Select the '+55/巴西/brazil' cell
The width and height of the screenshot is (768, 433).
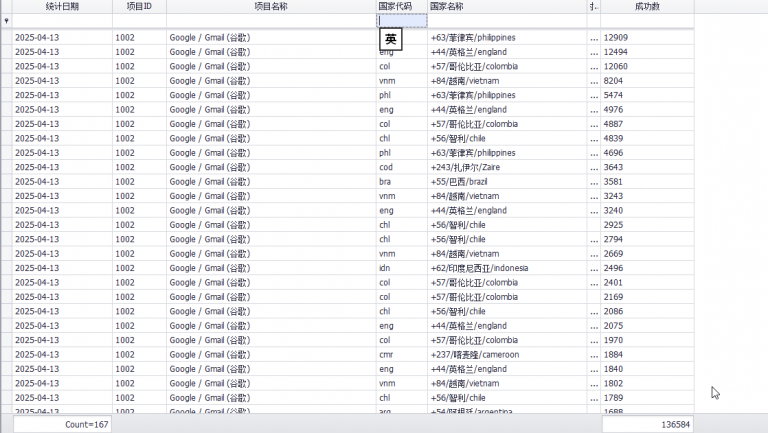(x=507, y=182)
